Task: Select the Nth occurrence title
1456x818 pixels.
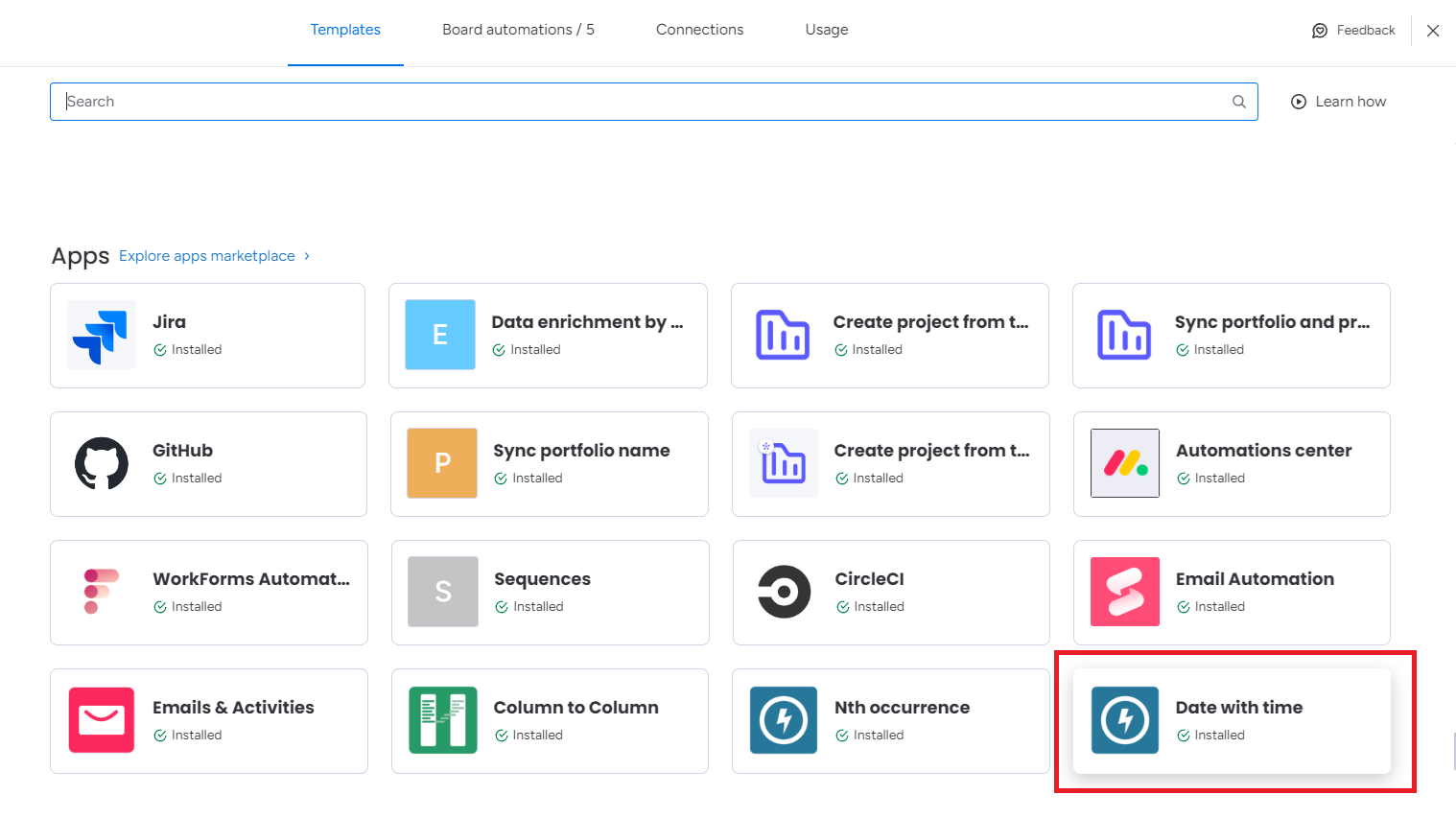Action: point(902,708)
